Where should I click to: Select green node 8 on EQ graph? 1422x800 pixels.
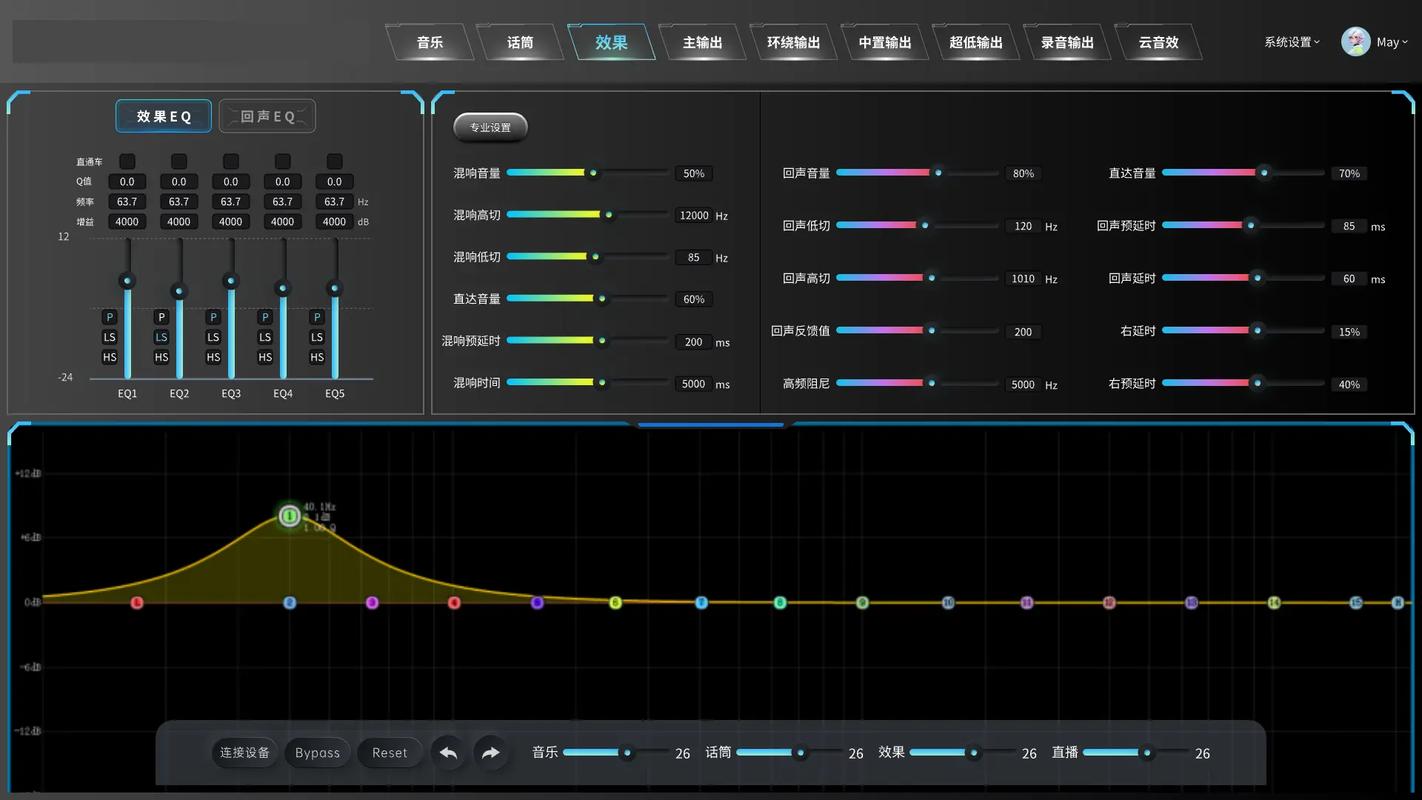click(x=780, y=602)
